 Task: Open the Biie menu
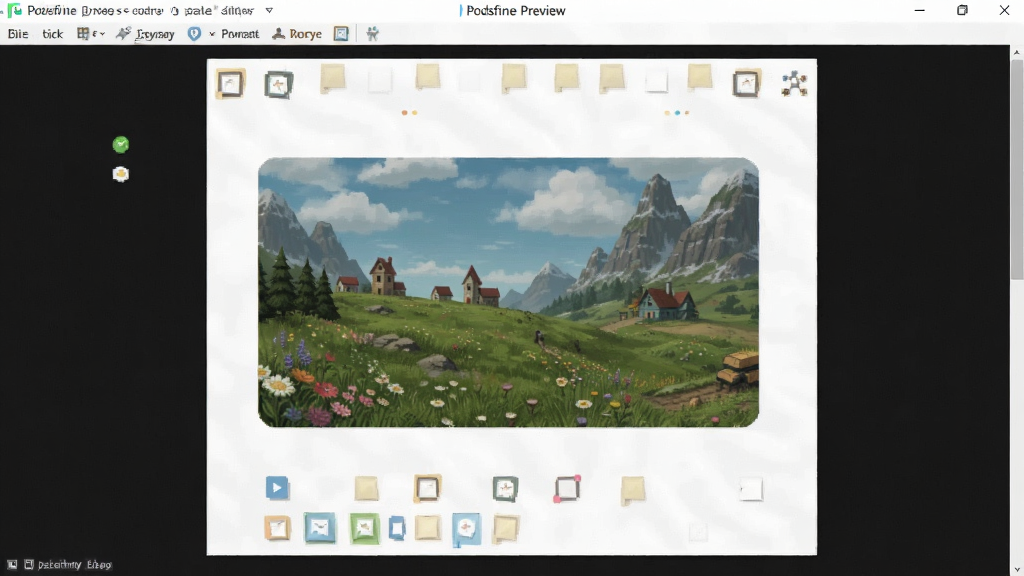pos(18,34)
